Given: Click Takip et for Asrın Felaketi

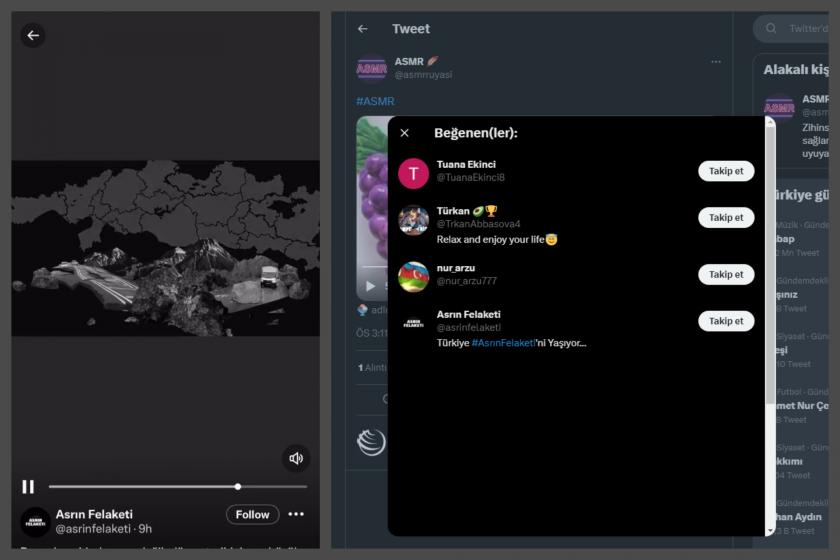Looking at the screenshot, I should [726, 321].
